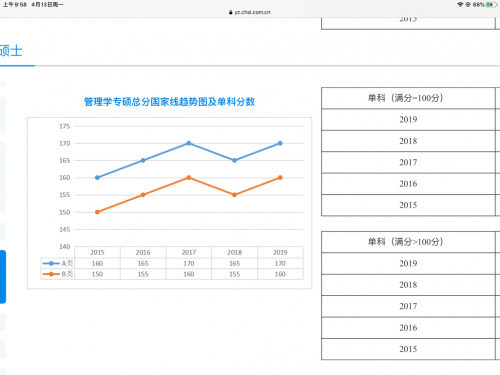Click the B类 2018 data point at 155
Image resolution: width=500 pixels, height=375 pixels.
coord(235,195)
